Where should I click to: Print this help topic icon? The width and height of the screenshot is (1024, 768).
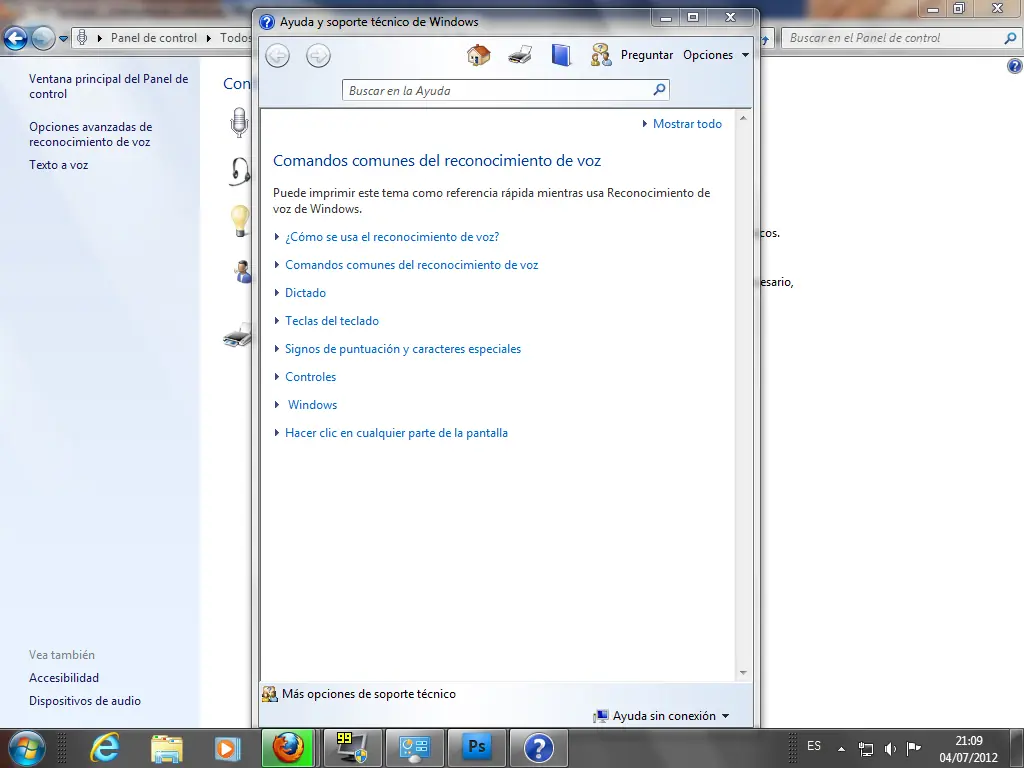[520, 55]
